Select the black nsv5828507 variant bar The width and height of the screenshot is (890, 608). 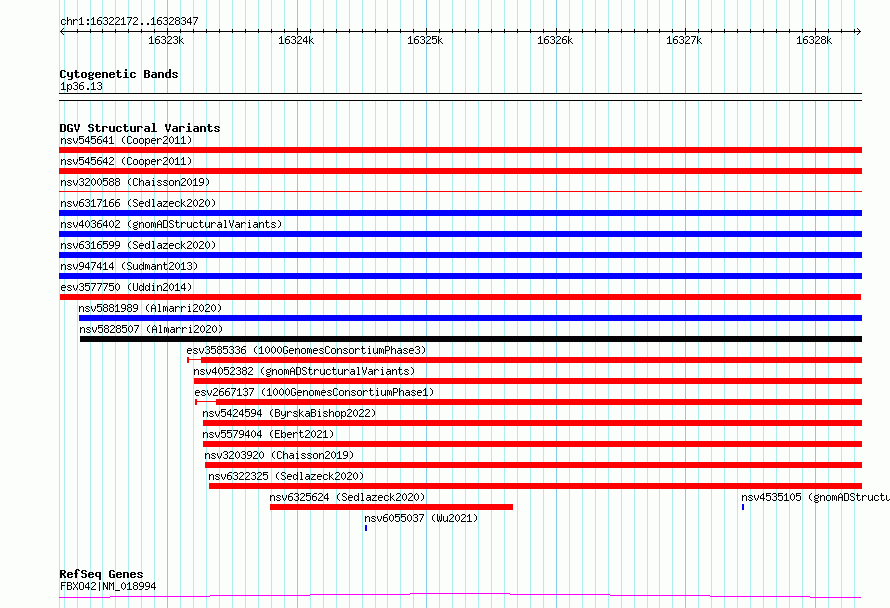coord(471,339)
